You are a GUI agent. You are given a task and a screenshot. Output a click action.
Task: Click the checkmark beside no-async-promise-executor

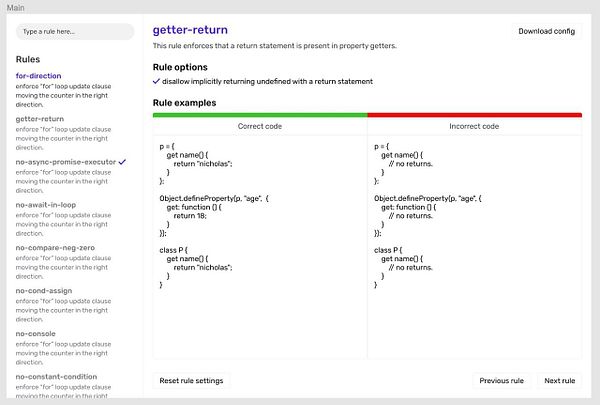[x=122, y=162]
